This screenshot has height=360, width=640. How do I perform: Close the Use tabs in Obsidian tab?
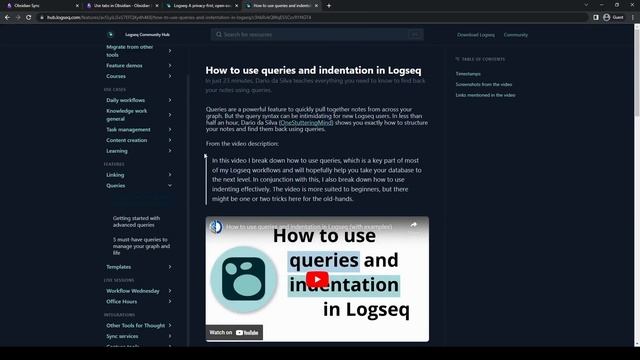(x=157, y=6)
